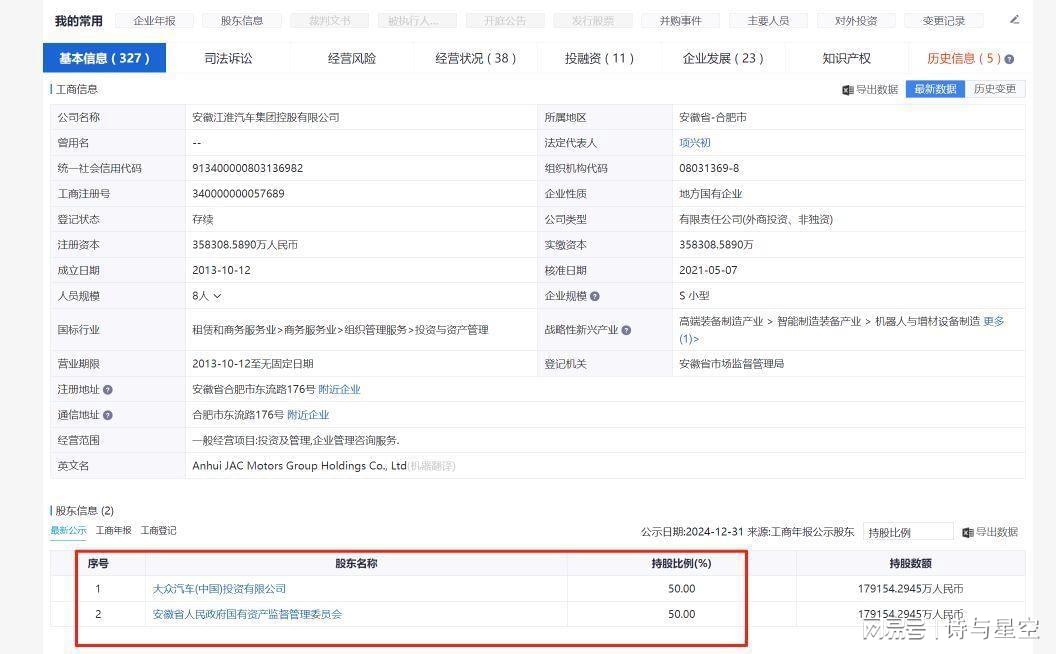Open legal representative 项兴初 link
Image resolution: width=1056 pixels, height=654 pixels.
[694, 143]
